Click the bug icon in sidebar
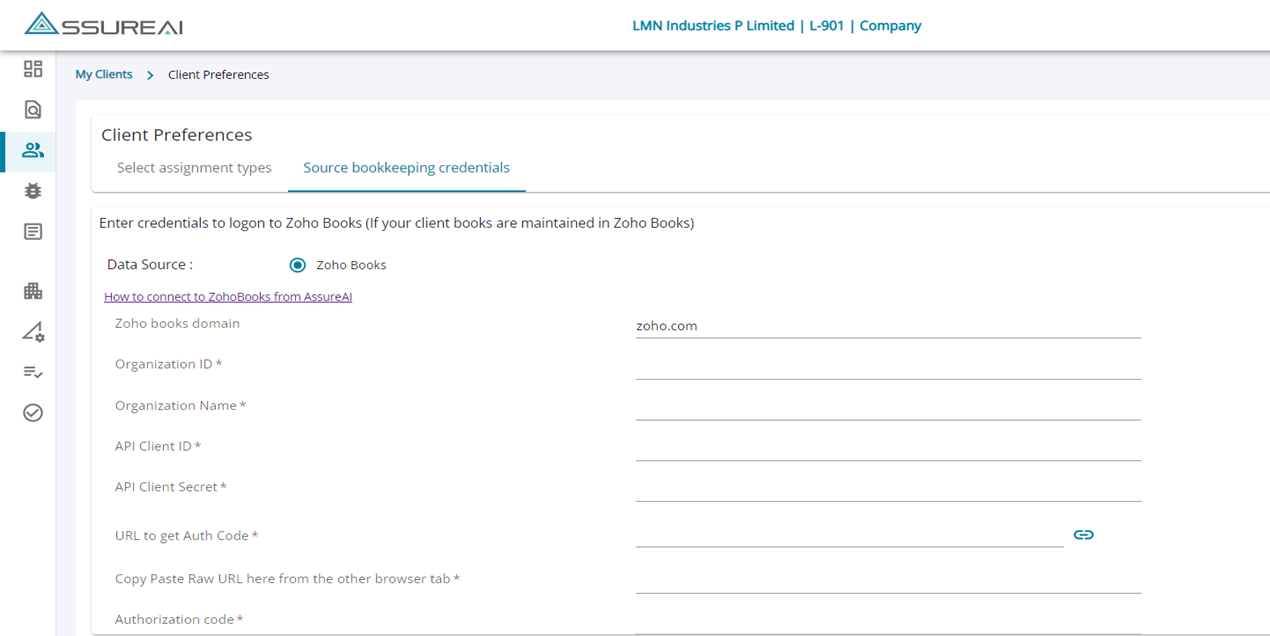This screenshot has height=636, width=1270. [x=33, y=191]
